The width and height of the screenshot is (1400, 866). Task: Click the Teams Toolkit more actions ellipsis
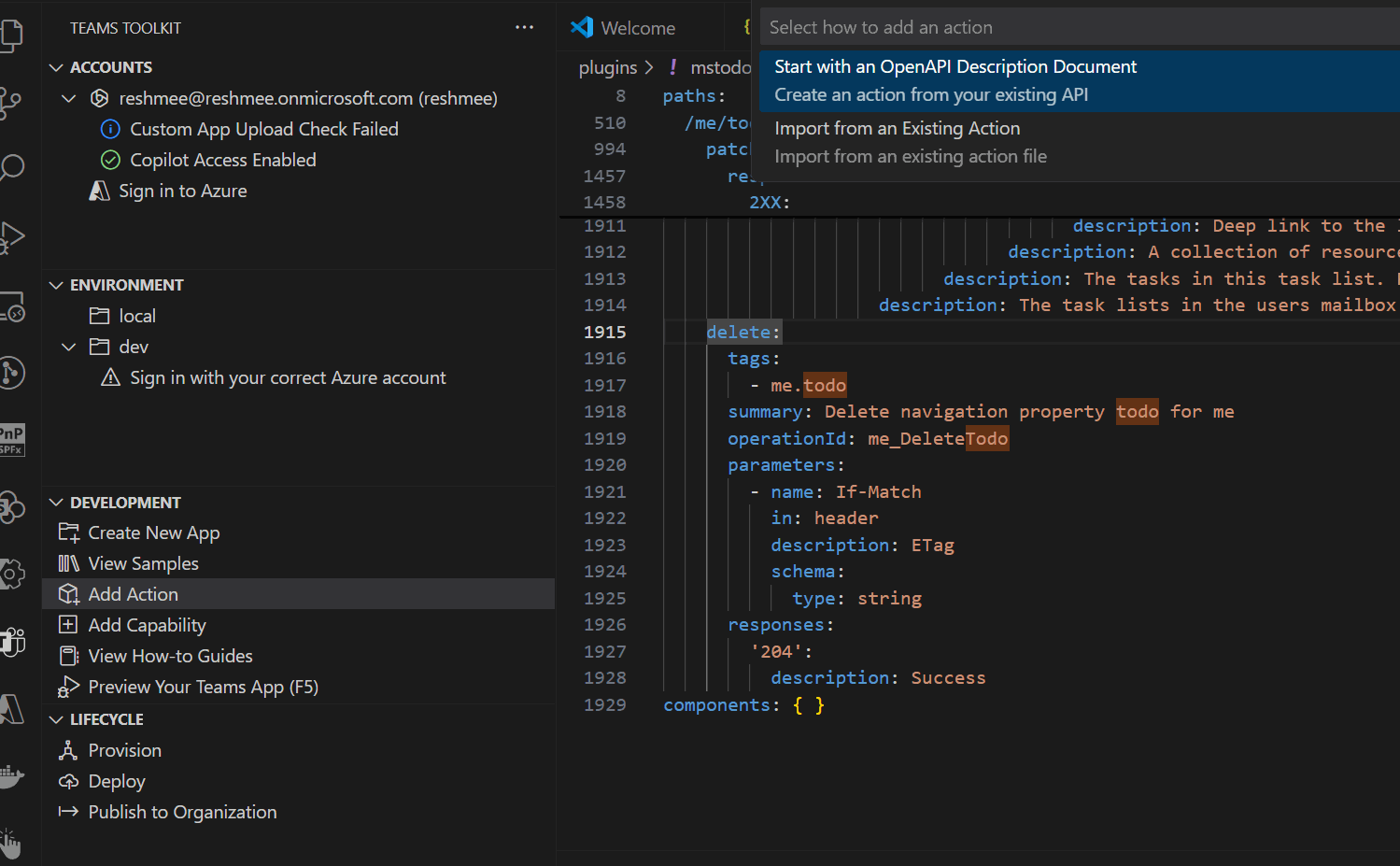tap(524, 27)
